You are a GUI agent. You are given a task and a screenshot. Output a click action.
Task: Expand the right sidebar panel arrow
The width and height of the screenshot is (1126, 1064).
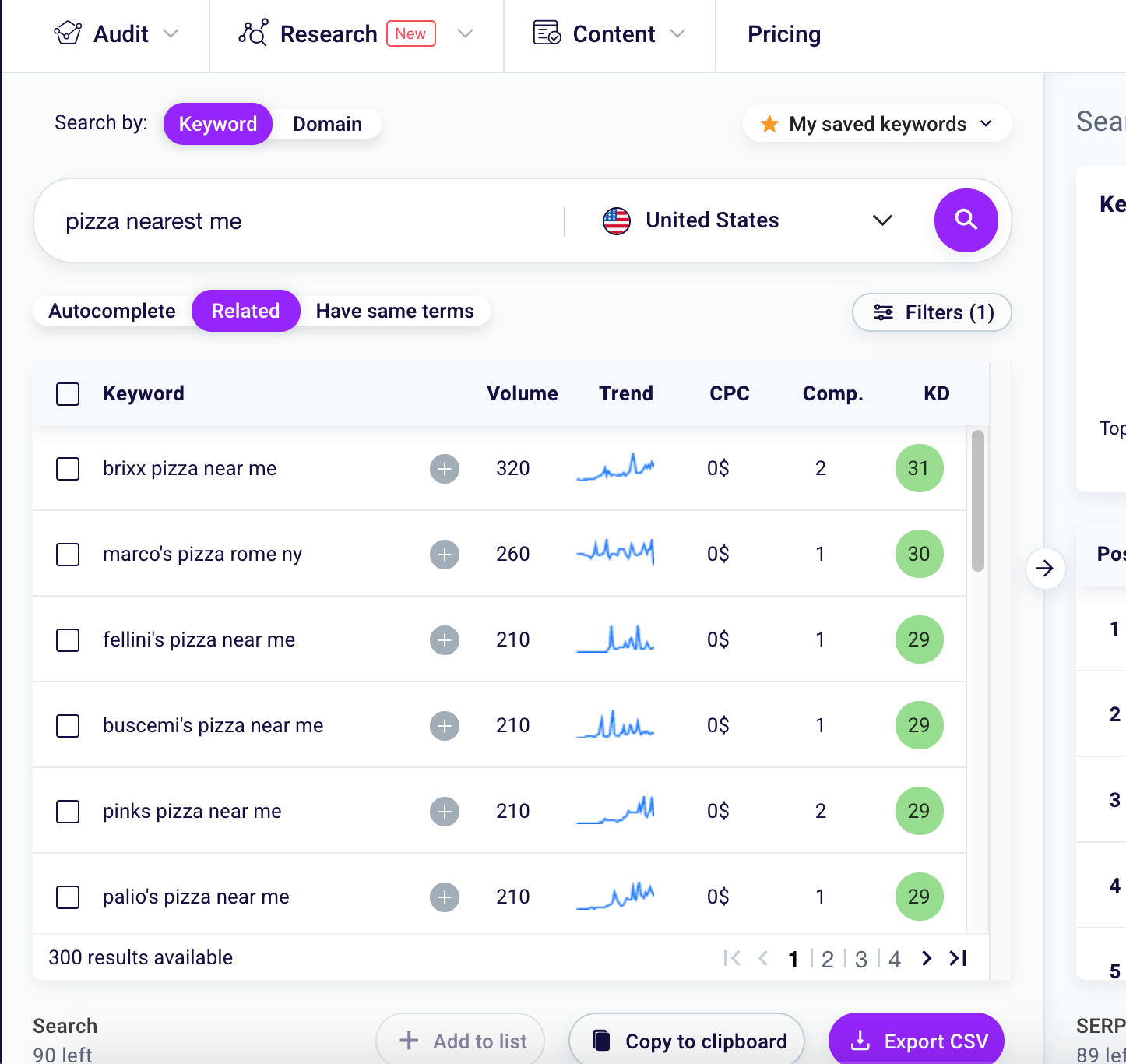click(x=1045, y=569)
